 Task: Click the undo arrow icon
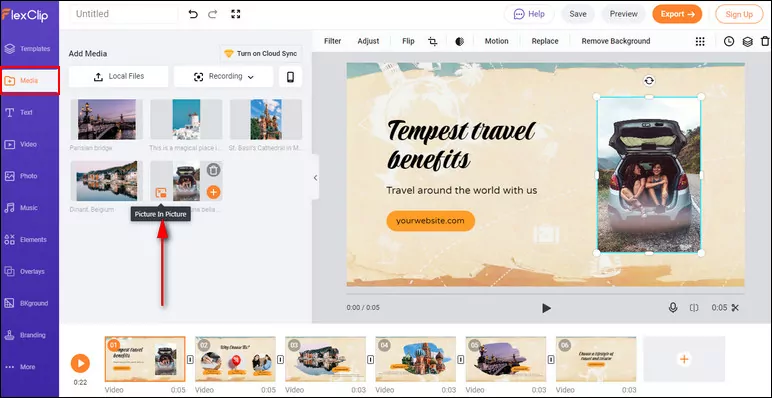(193, 14)
